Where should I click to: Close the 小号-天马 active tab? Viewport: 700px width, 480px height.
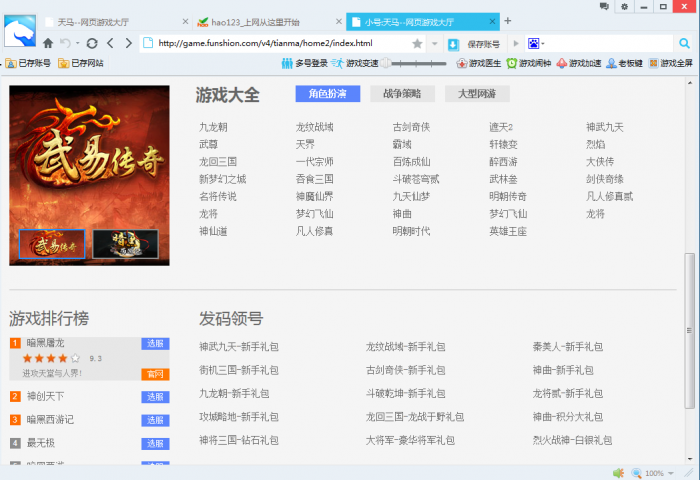tap(492, 21)
